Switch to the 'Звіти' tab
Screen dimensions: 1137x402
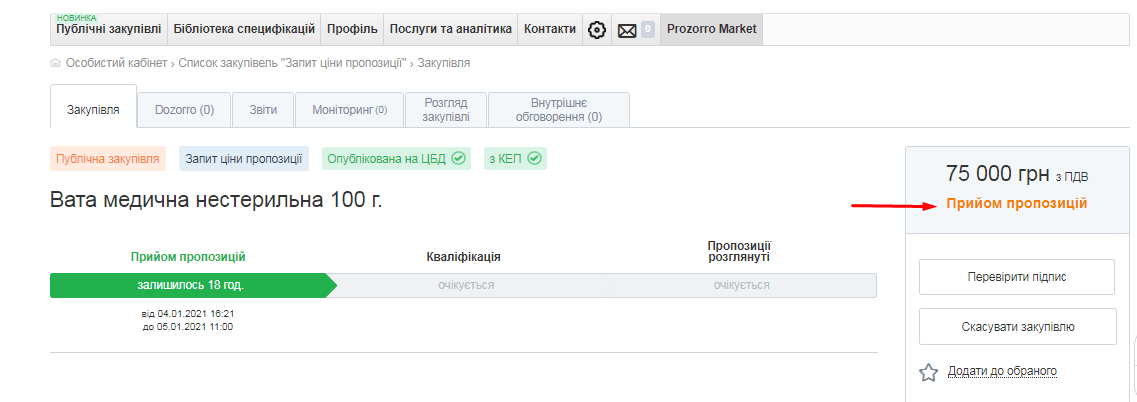(263, 110)
